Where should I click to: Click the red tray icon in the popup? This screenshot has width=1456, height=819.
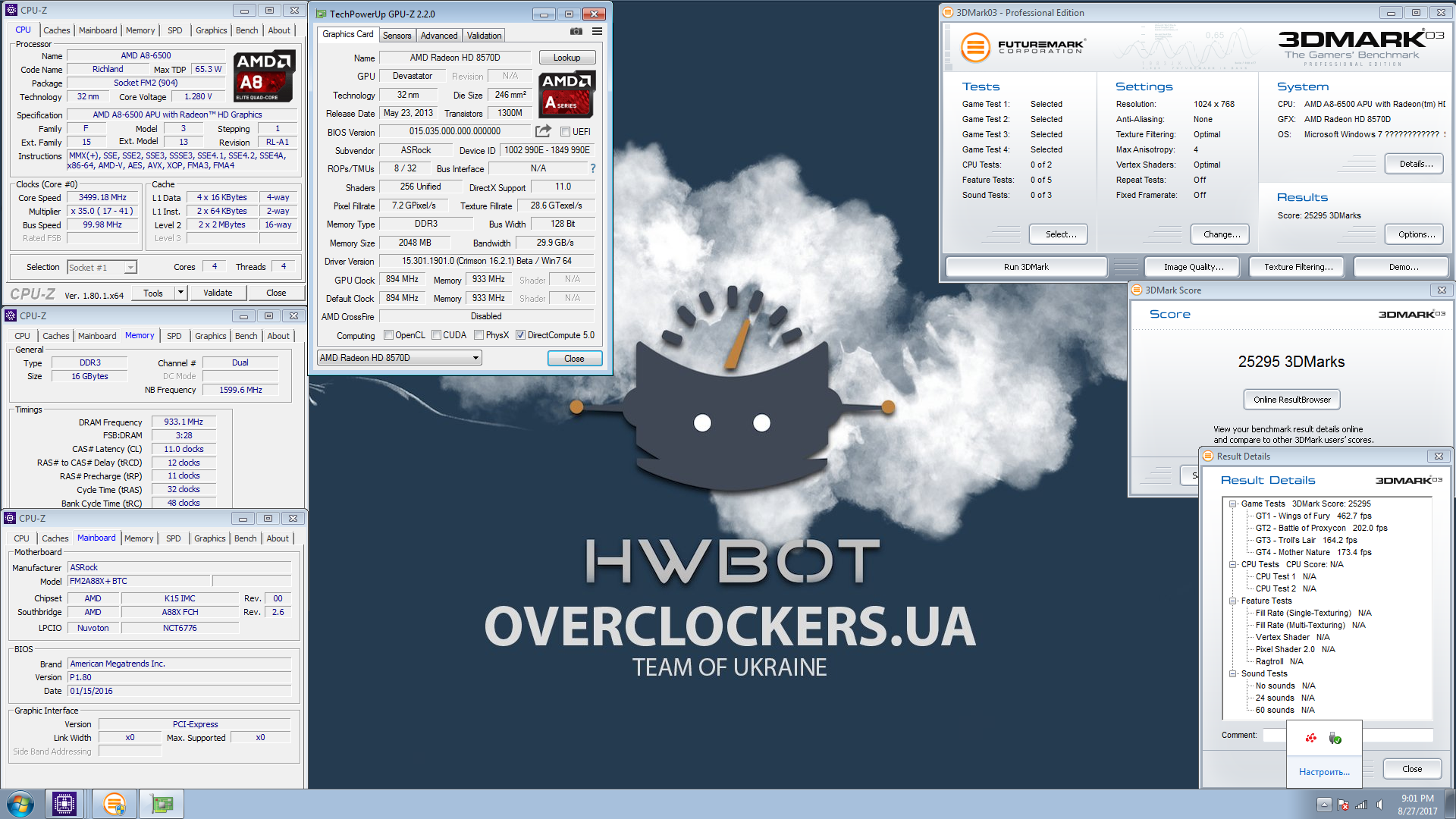pyautogui.click(x=1311, y=738)
